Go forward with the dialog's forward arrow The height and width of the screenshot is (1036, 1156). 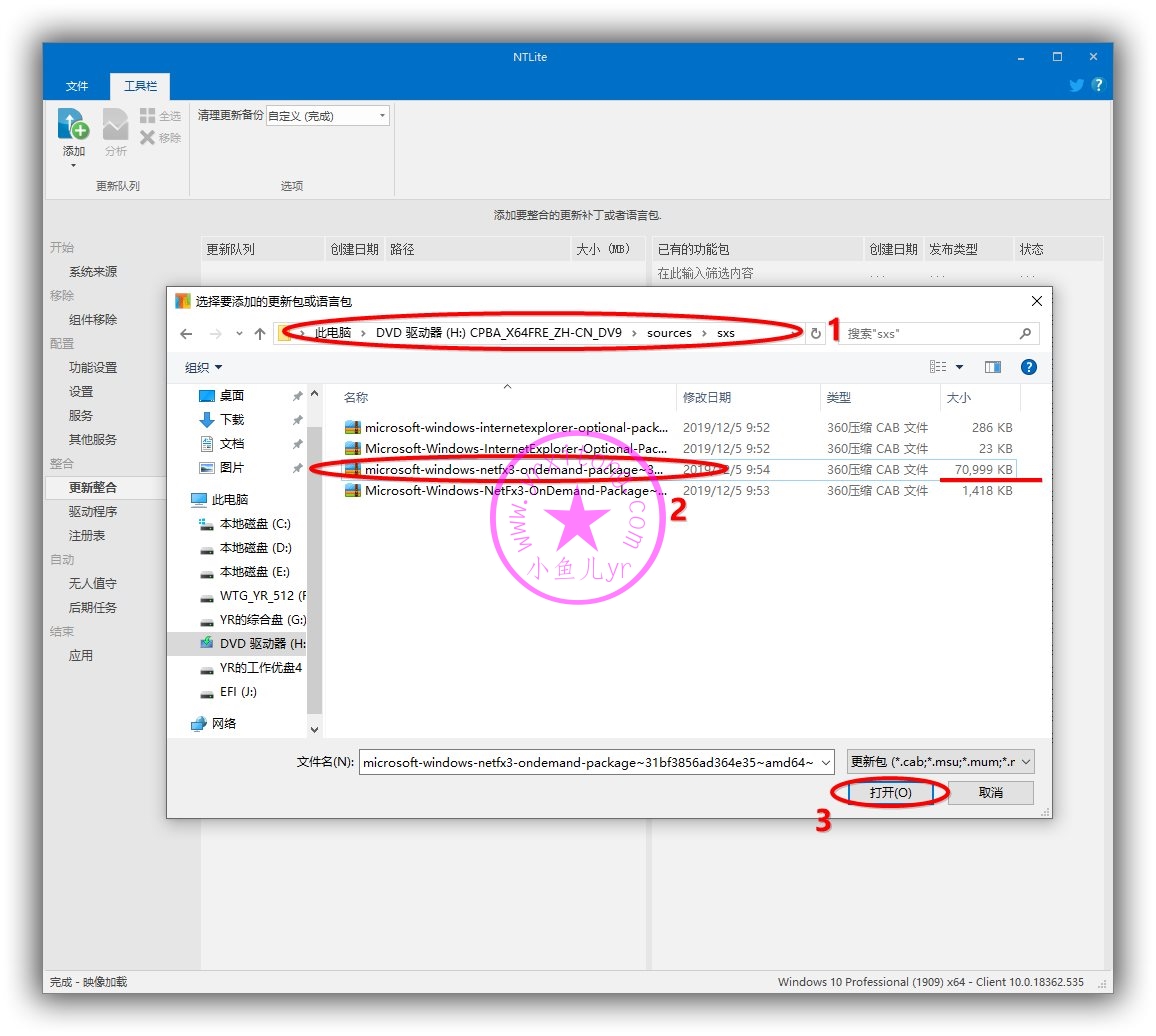(215, 334)
